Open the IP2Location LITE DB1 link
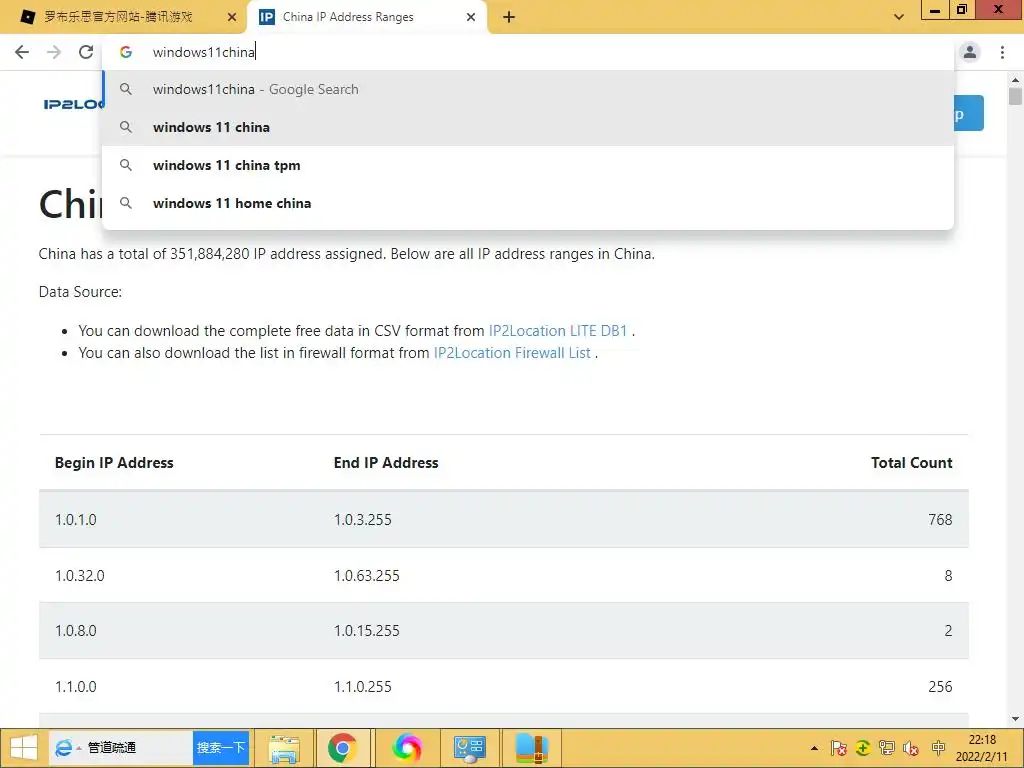The width and height of the screenshot is (1024, 768). click(x=558, y=330)
